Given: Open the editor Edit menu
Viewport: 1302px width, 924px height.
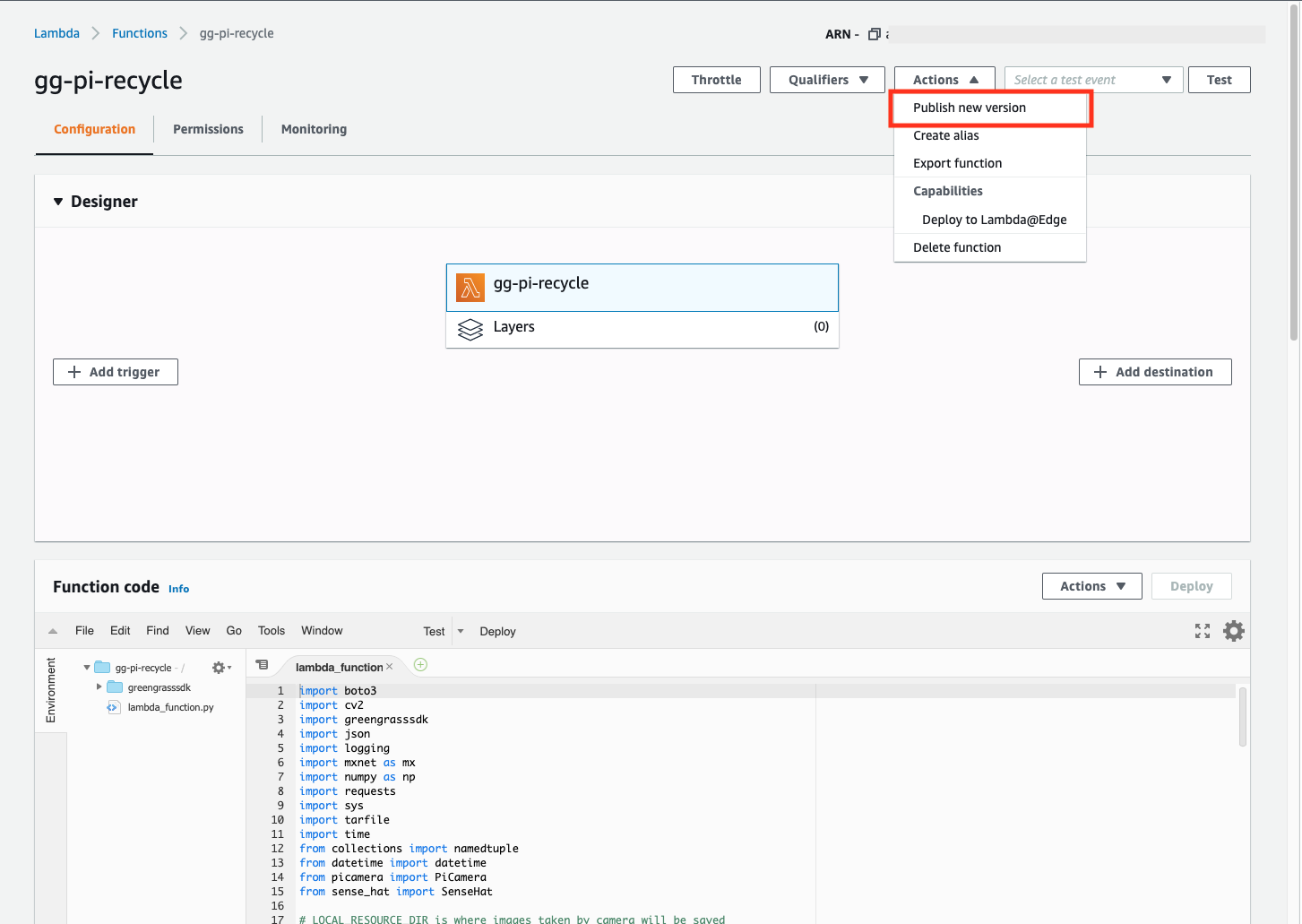Looking at the screenshot, I should (120, 631).
